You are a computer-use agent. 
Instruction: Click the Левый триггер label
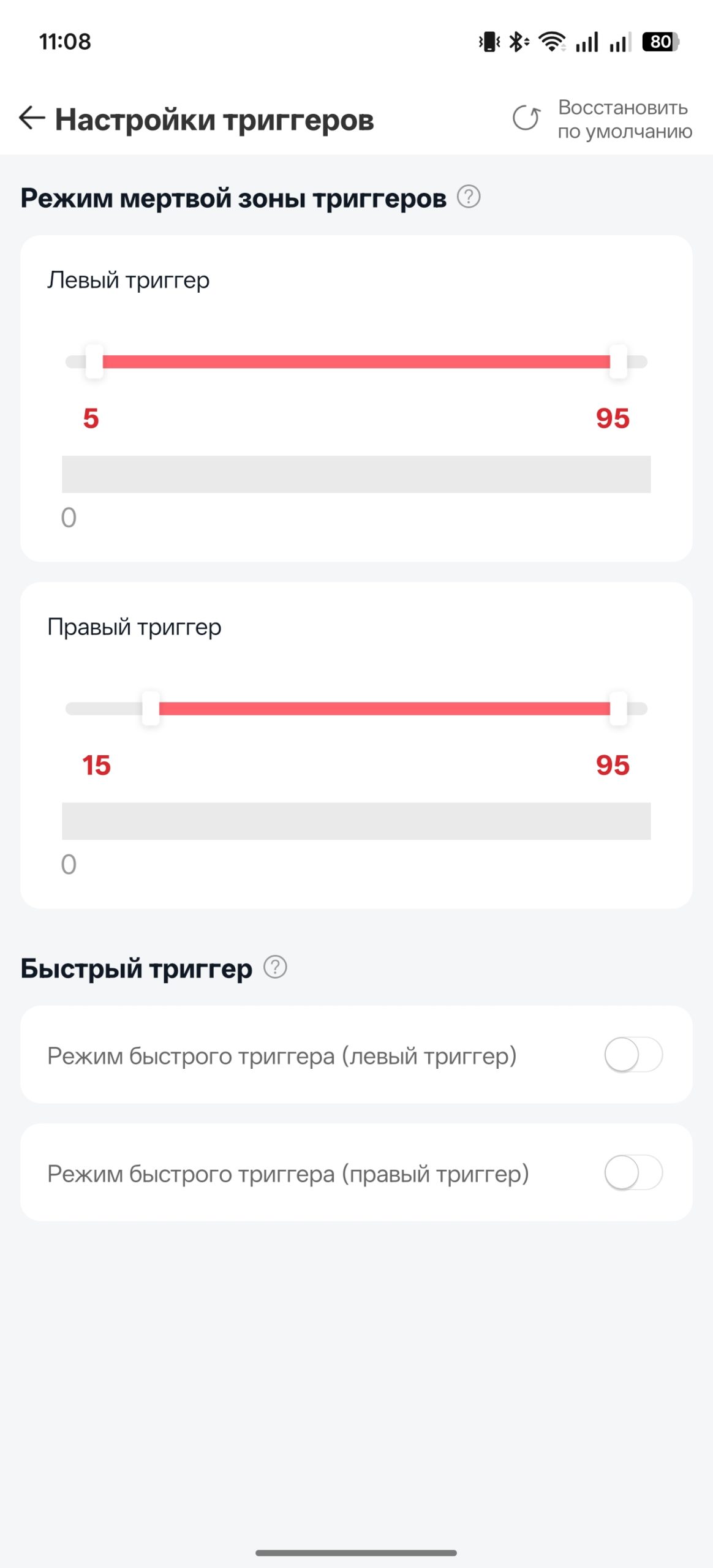click(129, 280)
